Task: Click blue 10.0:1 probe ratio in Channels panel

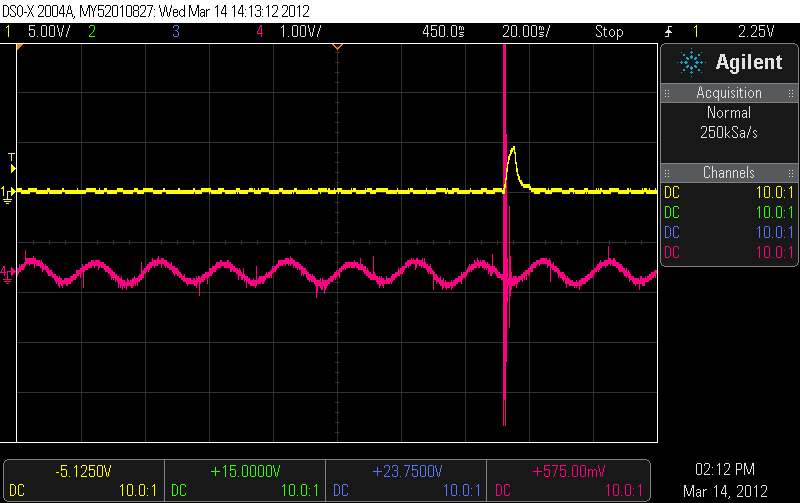Action: (x=775, y=233)
